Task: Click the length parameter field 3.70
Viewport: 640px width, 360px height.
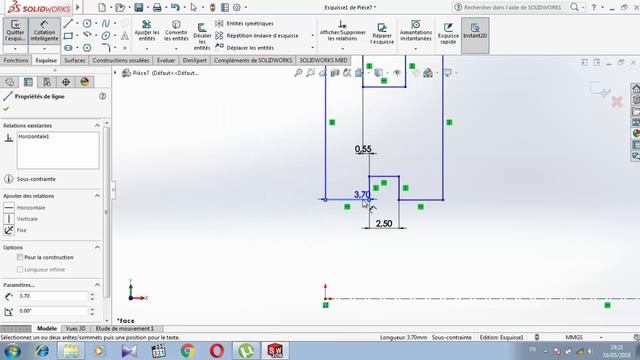Action: click(52, 296)
